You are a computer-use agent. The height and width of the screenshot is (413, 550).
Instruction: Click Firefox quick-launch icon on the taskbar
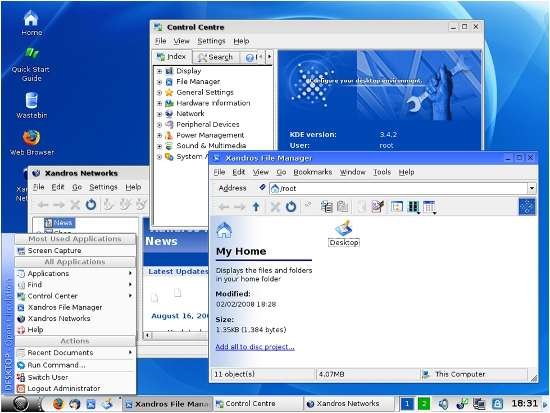pyautogui.click(x=58, y=404)
